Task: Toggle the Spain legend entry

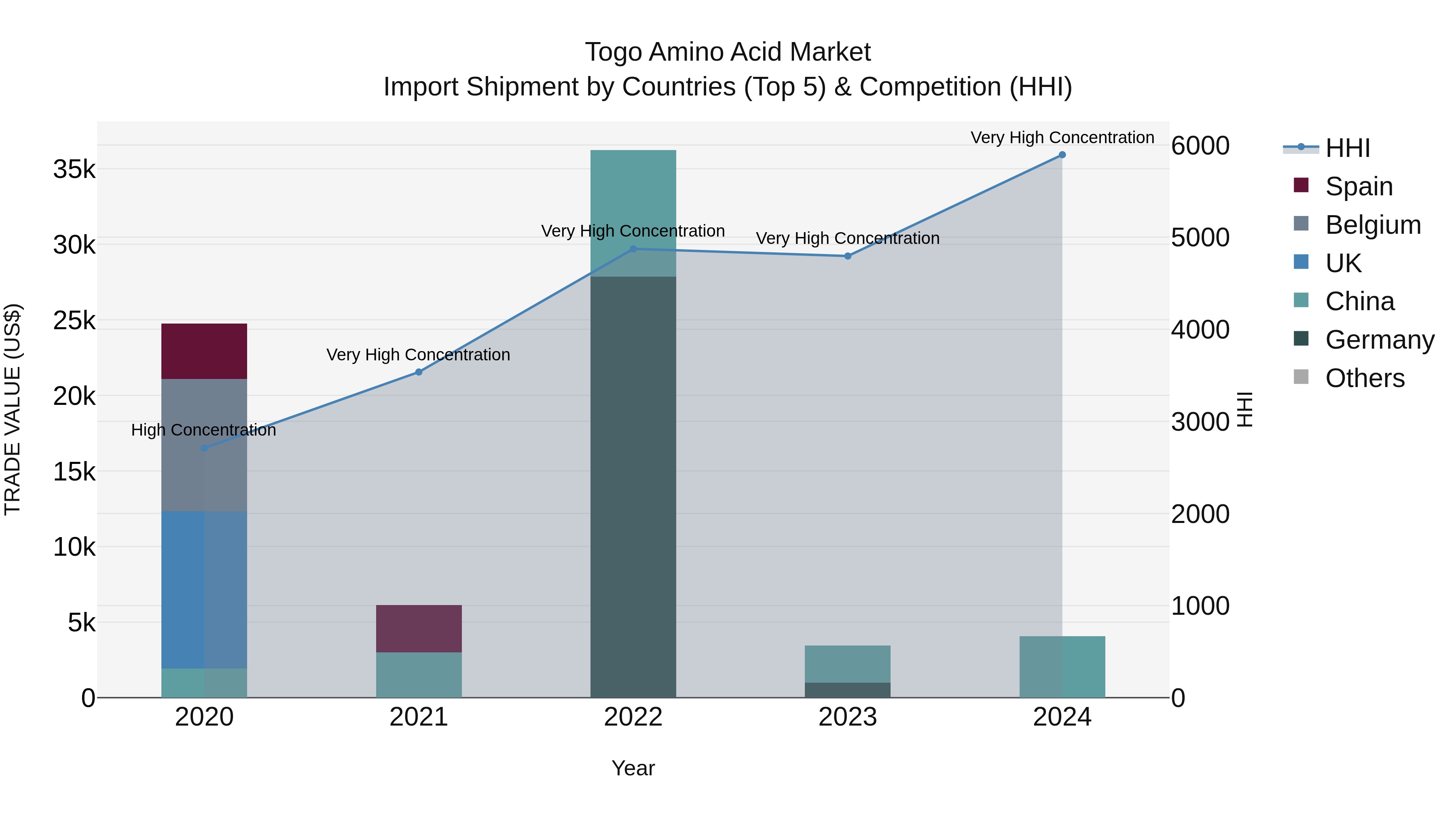Action: point(1343,186)
